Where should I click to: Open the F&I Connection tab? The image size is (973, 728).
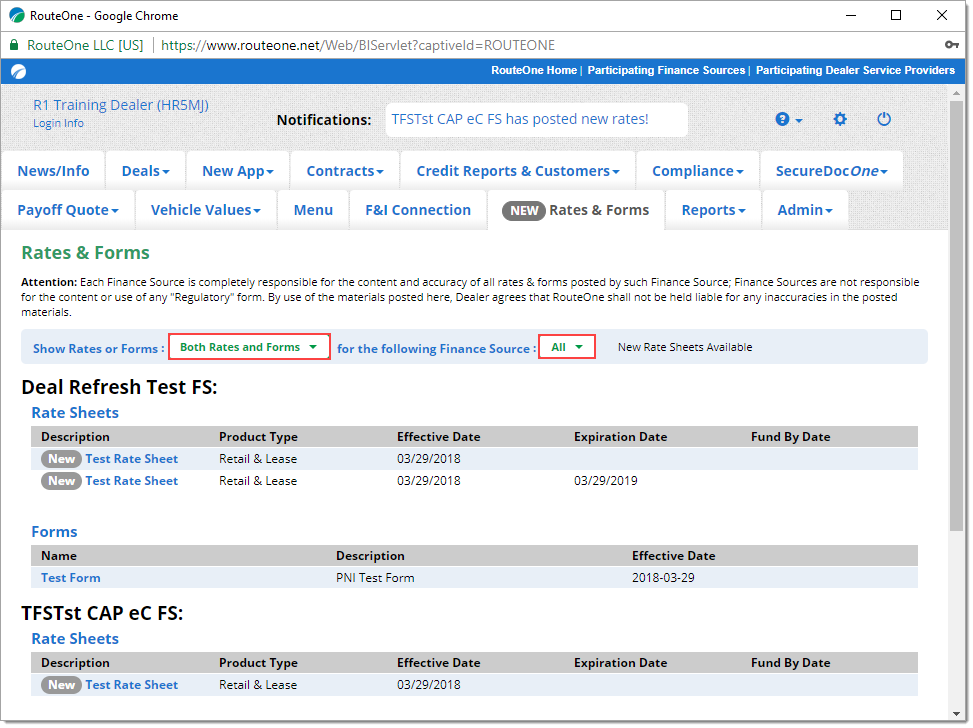tap(418, 210)
